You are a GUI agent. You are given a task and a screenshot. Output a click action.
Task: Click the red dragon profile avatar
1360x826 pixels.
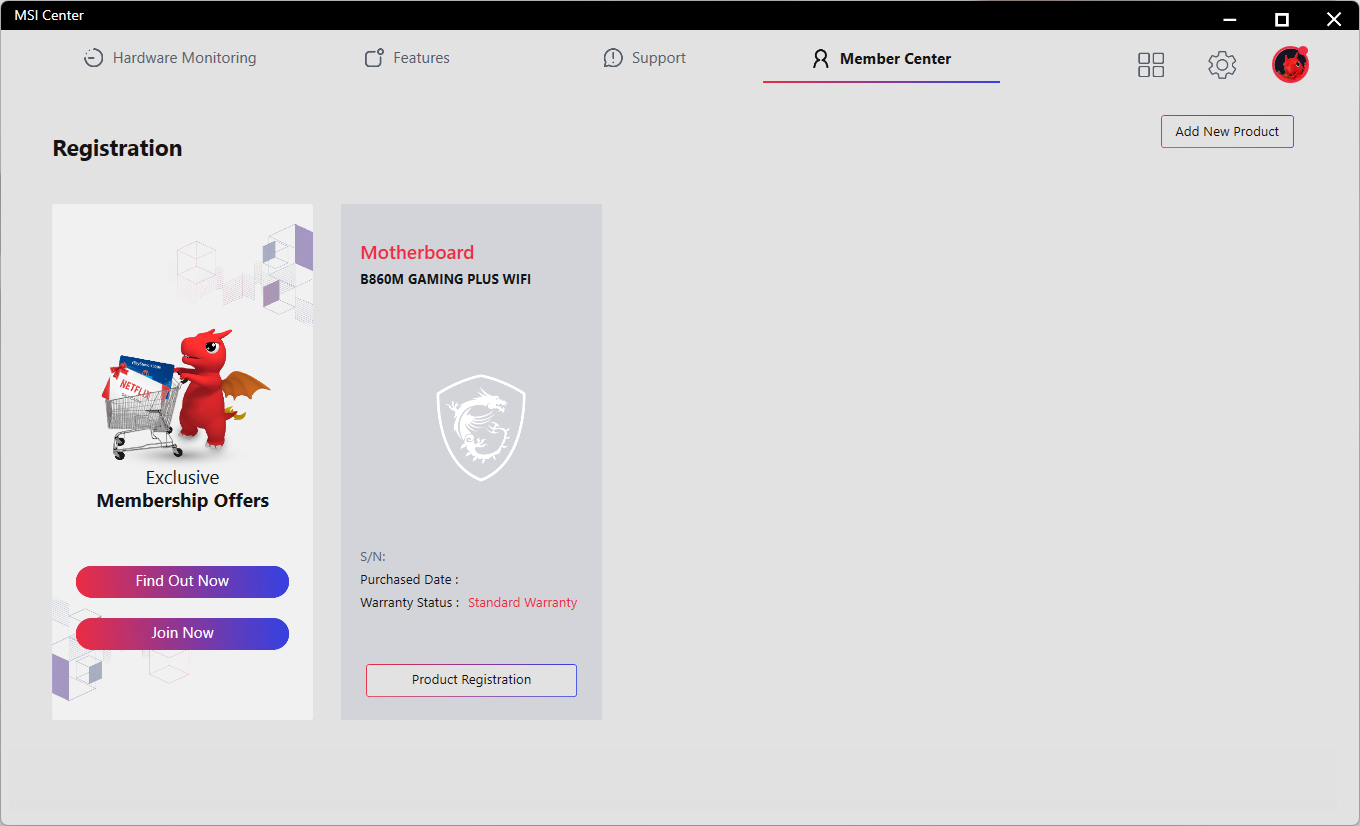pyautogui.click(x=1290, y=64)
